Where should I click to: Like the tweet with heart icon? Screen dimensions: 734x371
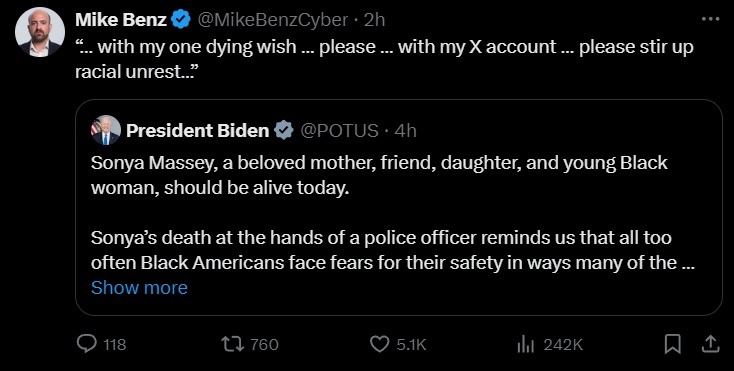(379, 345)
